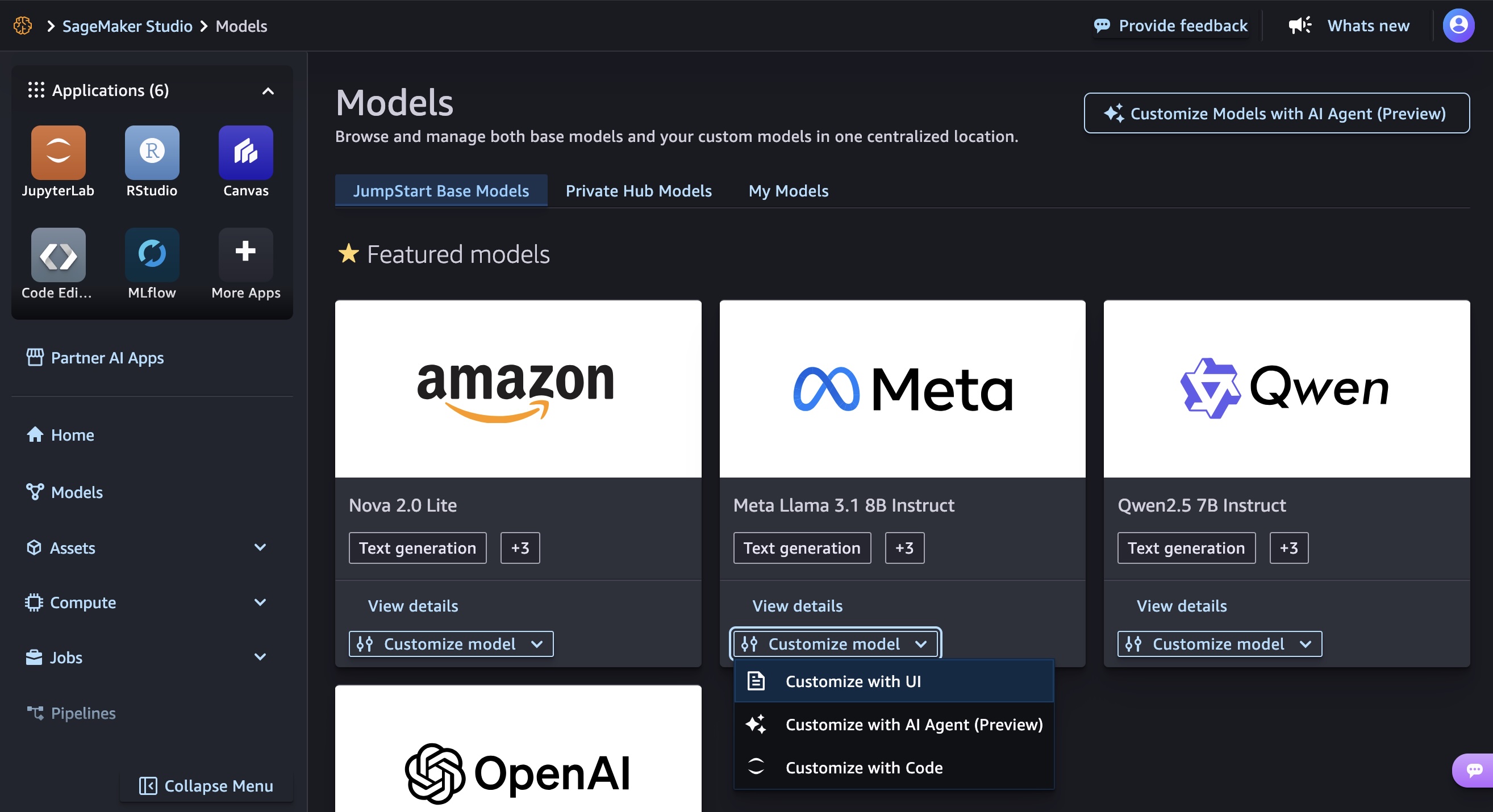Launch the MLflow application
Screen dimensions: 1493x812
[151, 255]
